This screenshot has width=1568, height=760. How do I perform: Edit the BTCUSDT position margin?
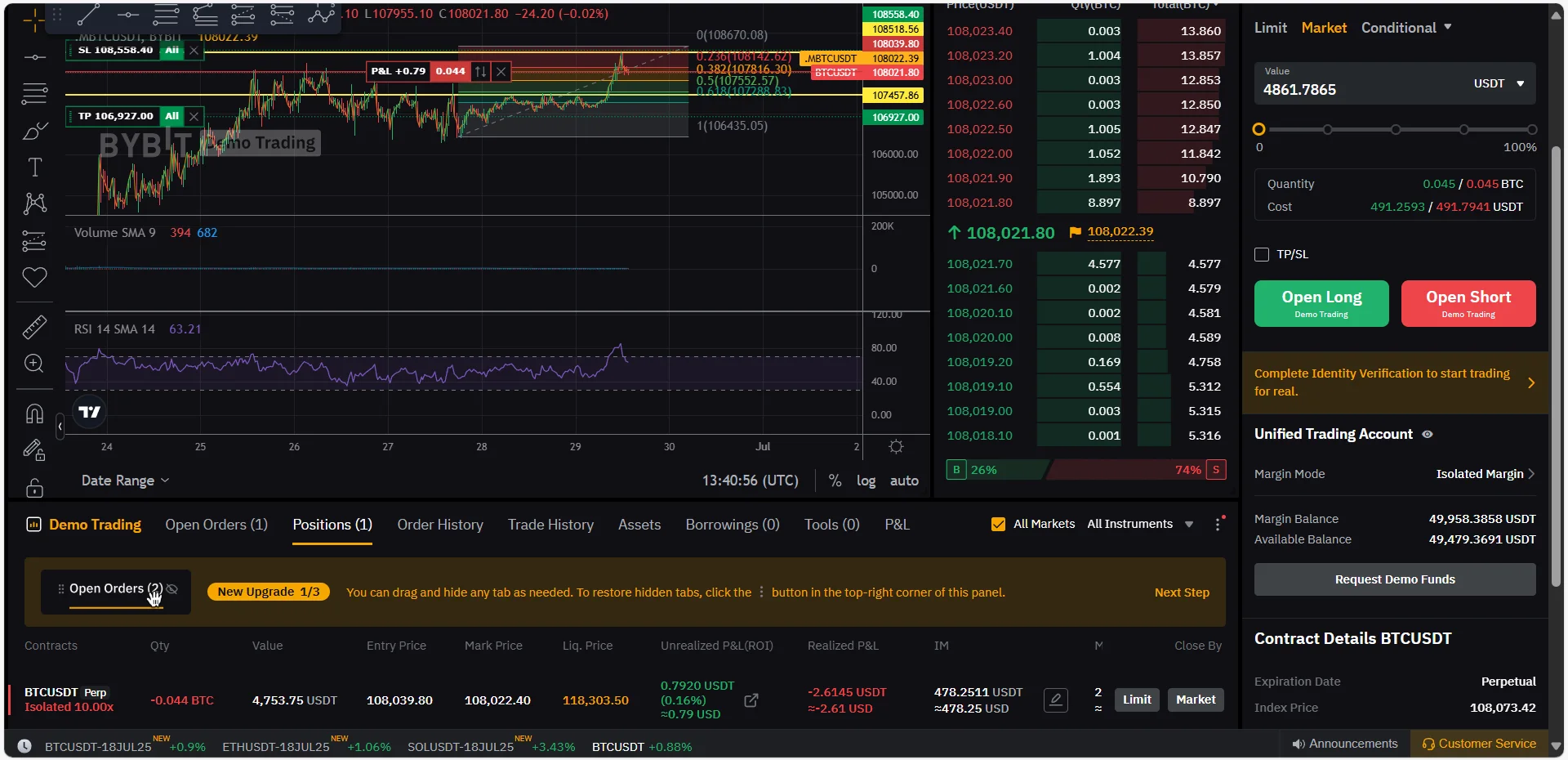coord(1056,700)
